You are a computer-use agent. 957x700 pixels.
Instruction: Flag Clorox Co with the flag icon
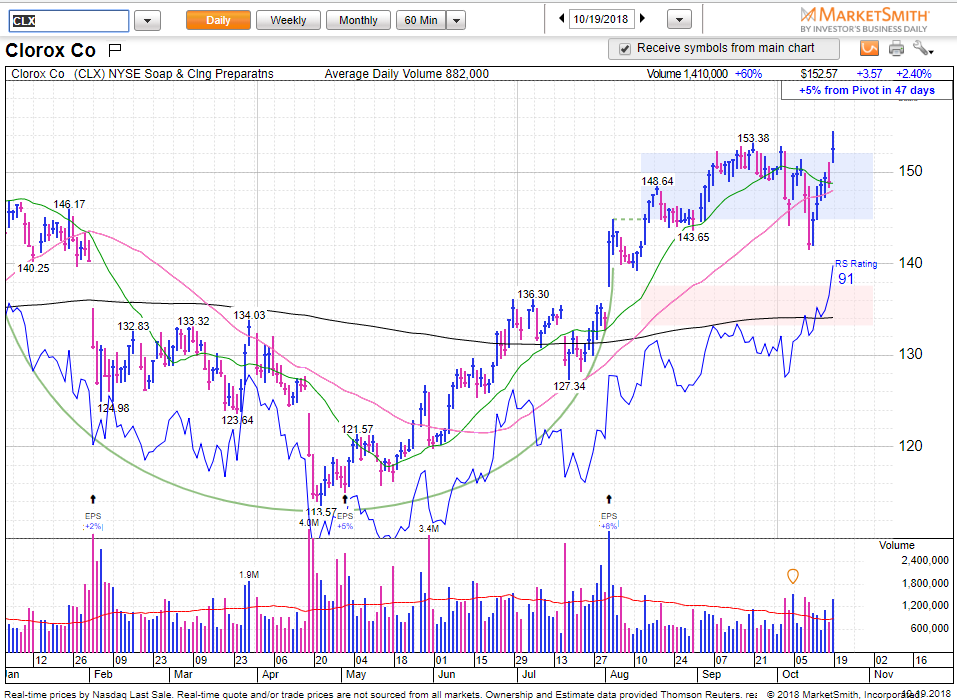tap(115, 49)
